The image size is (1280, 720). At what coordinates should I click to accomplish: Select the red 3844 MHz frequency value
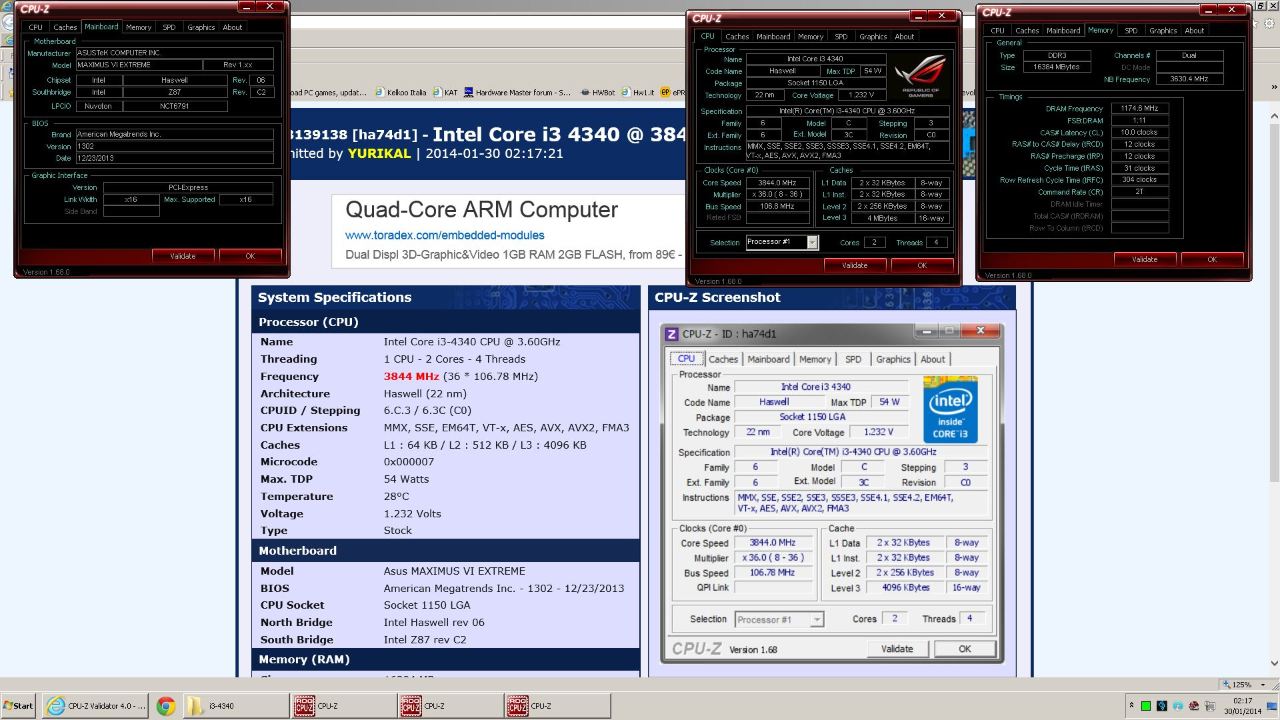[411, 376]
